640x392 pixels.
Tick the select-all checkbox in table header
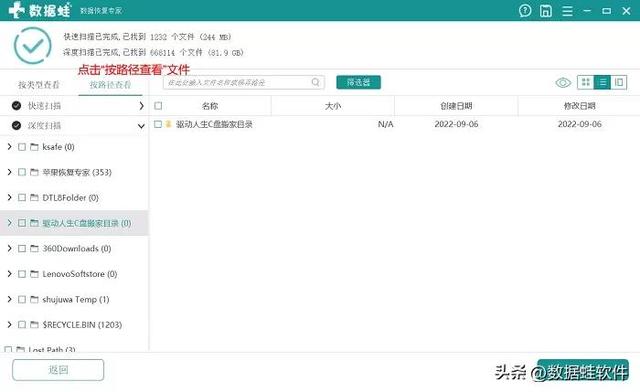click(x=158, y=106)
